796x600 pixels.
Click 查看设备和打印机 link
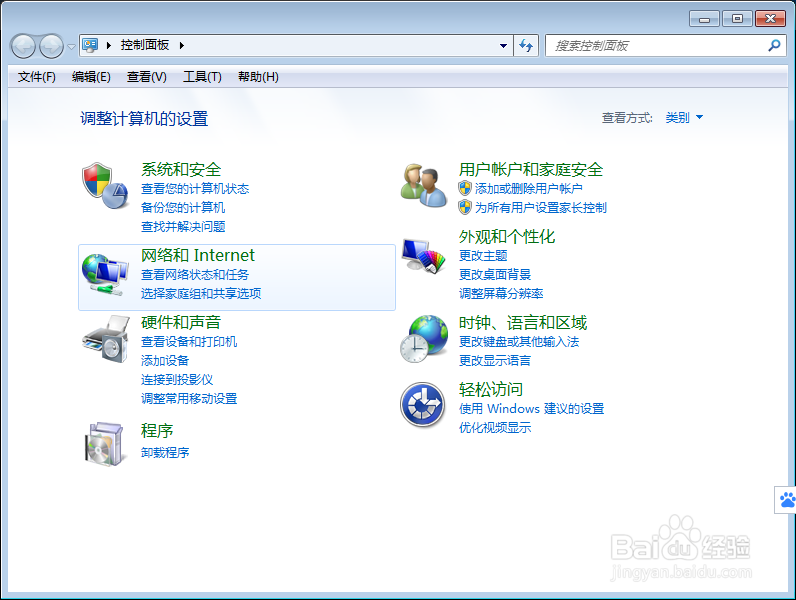189,342
